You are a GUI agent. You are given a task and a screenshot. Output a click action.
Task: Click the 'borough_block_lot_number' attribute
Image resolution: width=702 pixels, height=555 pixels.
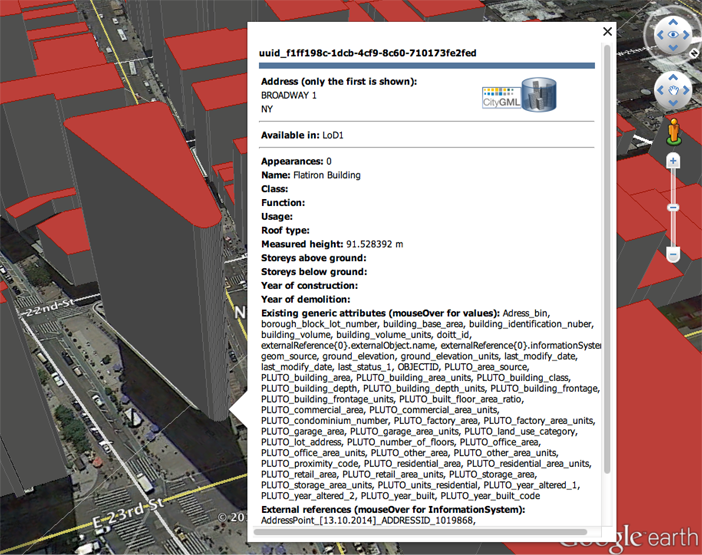click(320, 324)
